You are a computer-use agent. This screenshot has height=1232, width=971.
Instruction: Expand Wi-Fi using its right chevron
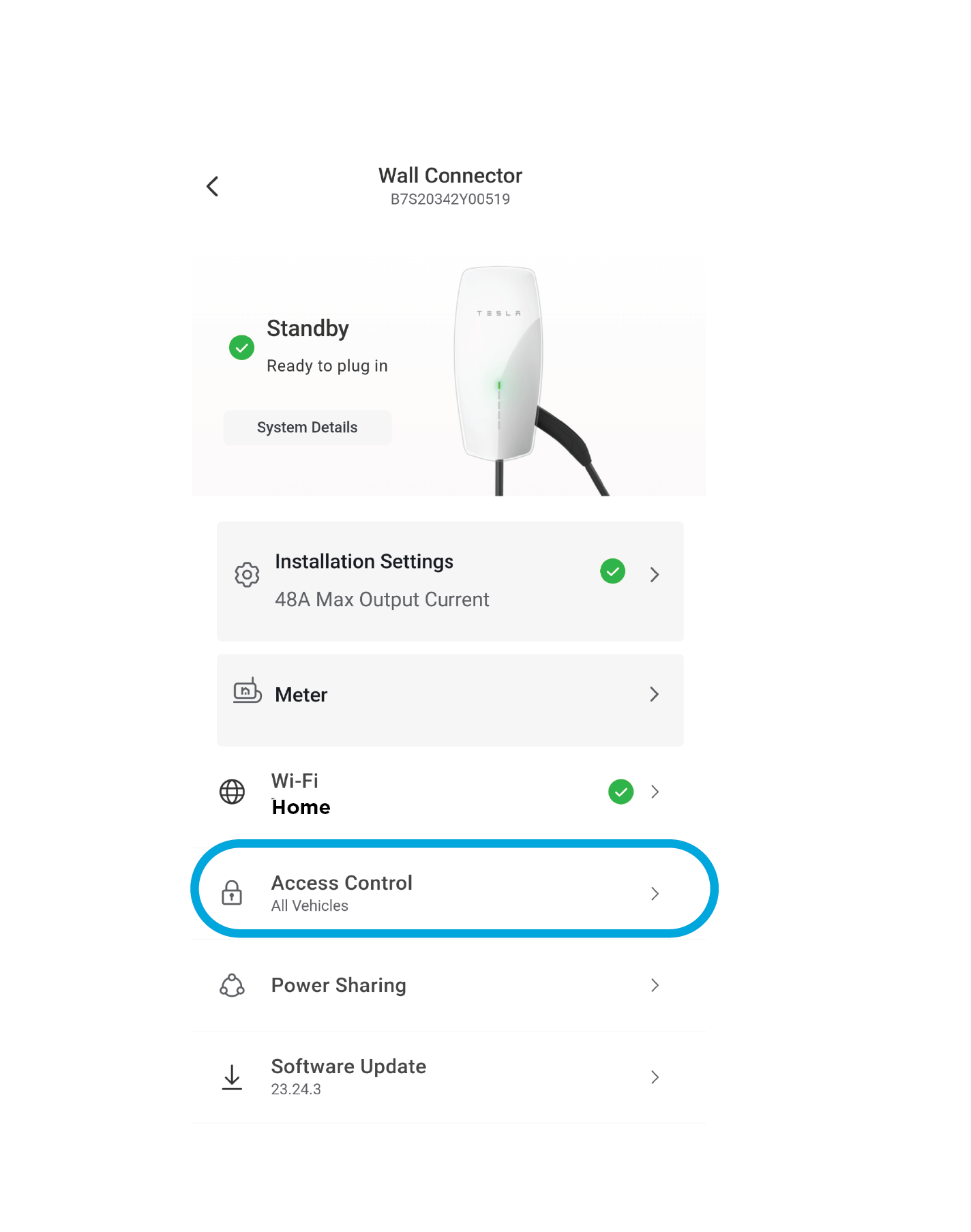(x=655, y=792)
